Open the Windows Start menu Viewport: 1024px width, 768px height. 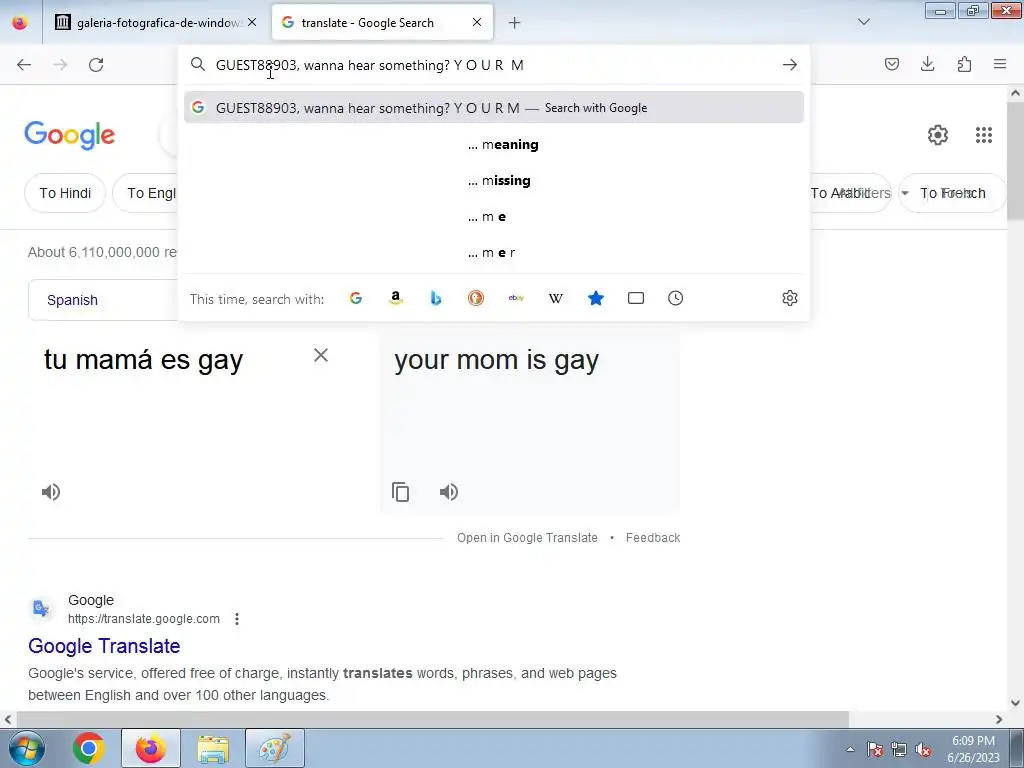26,748
